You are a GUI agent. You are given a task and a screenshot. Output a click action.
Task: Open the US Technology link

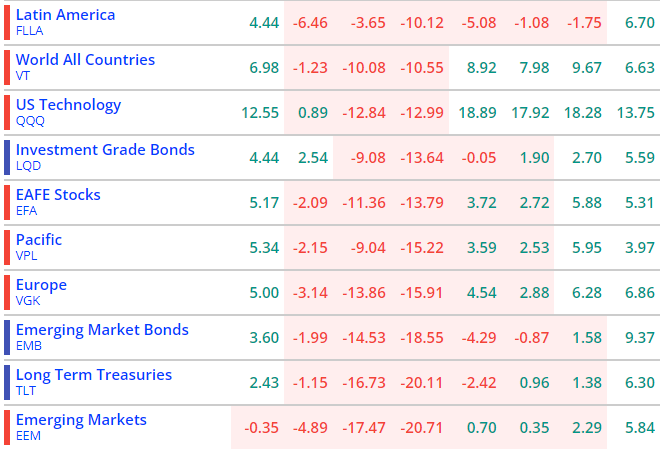[68, 105]
